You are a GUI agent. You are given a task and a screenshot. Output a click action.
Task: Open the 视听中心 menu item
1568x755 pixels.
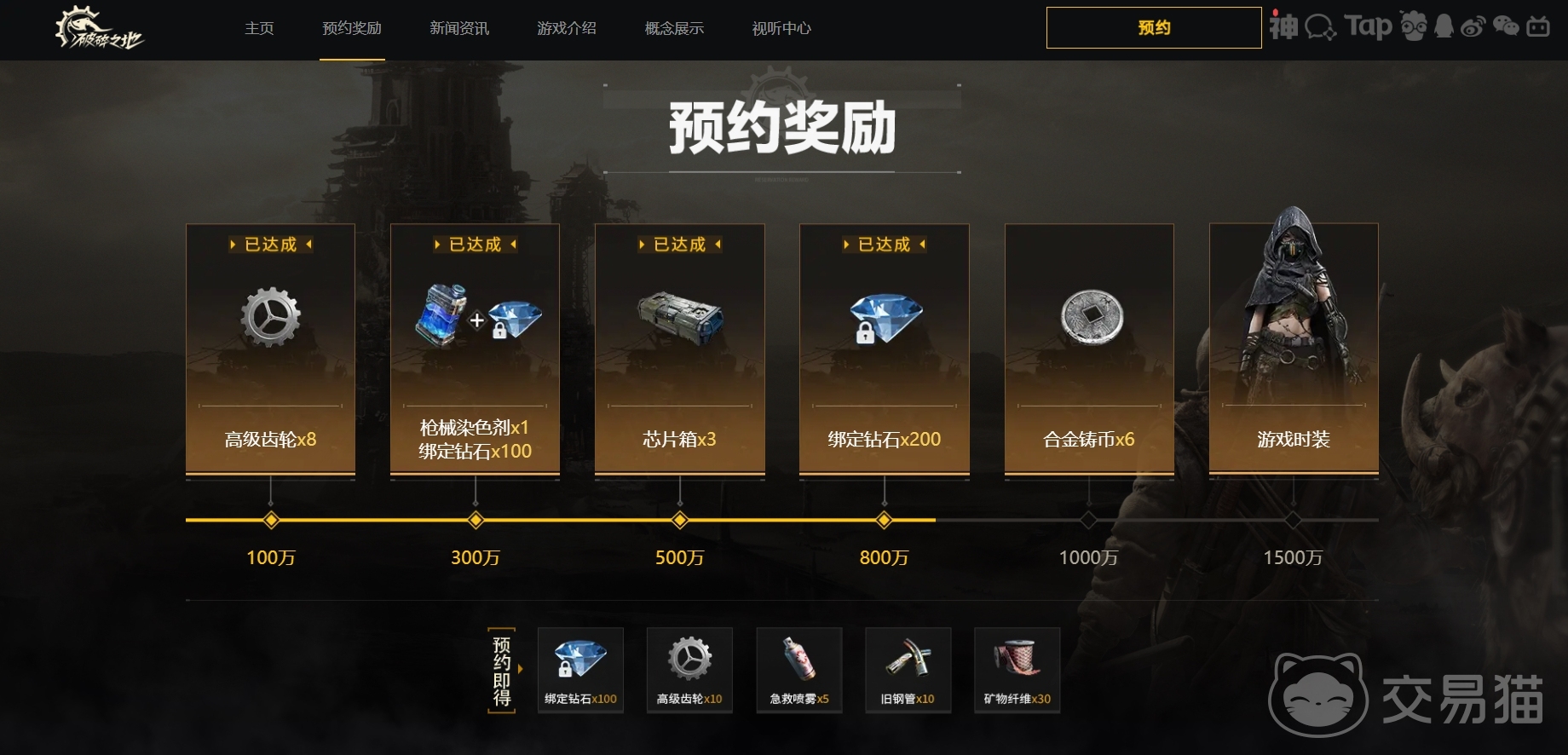point(781,28)
